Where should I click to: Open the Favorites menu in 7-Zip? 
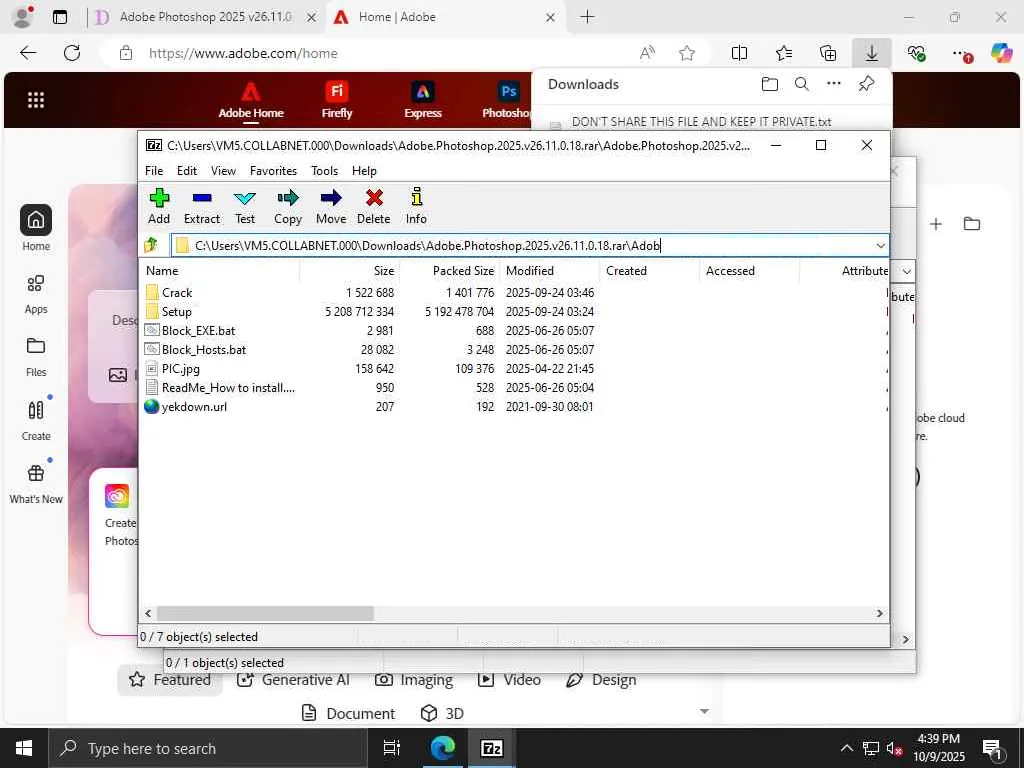(x=273, y=170)
